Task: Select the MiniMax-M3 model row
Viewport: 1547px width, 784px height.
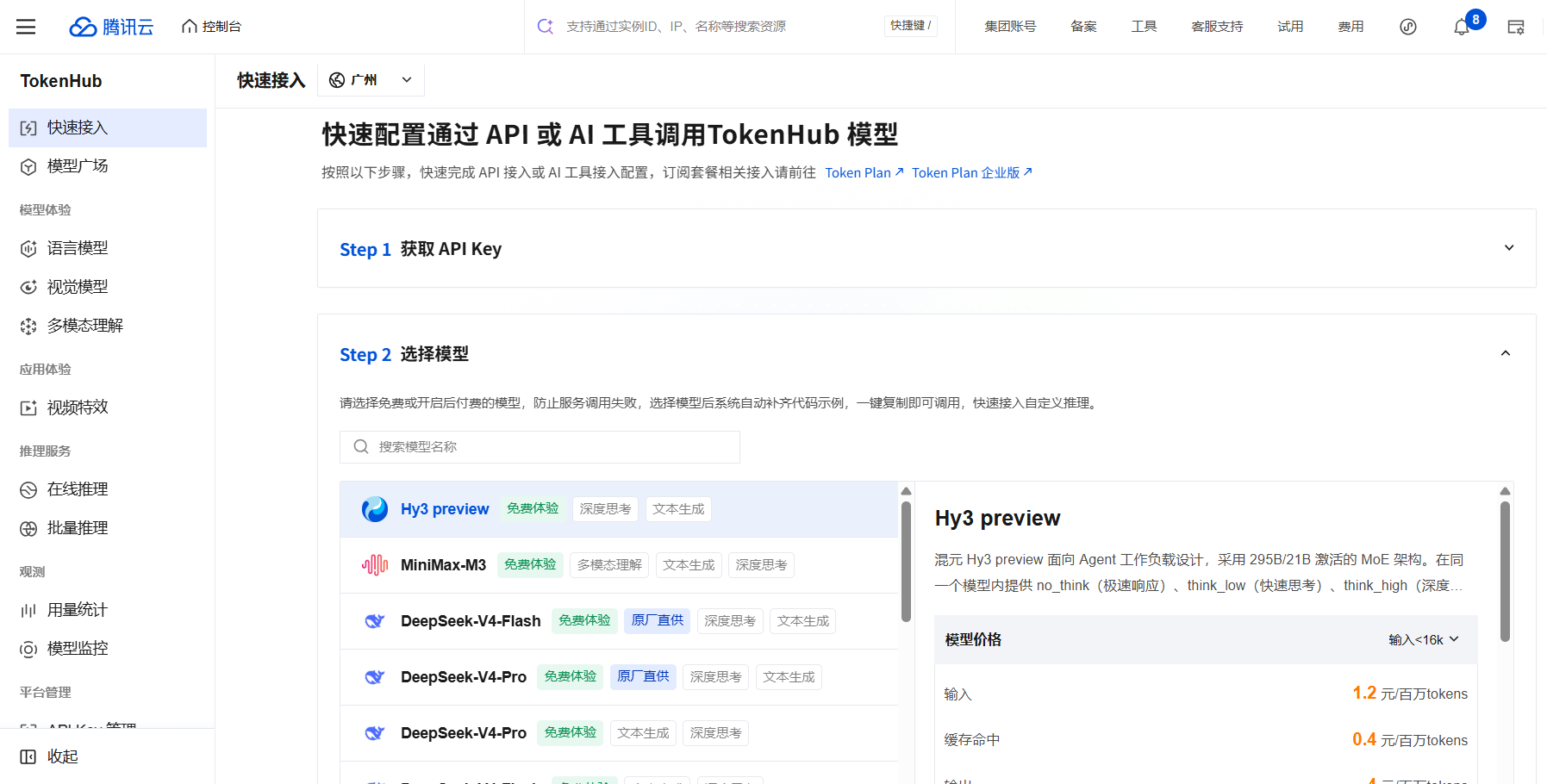Action: (619, 565)
